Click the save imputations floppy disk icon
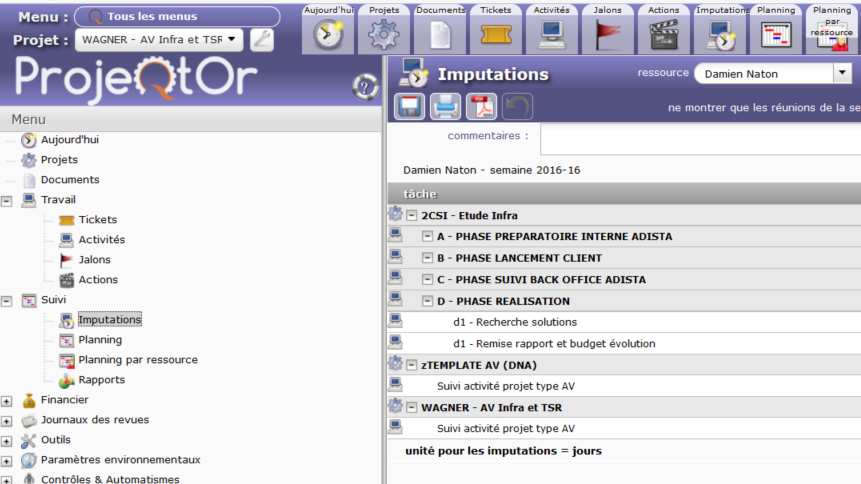Viewport: 861px width, 484px height. pos(410,106)
